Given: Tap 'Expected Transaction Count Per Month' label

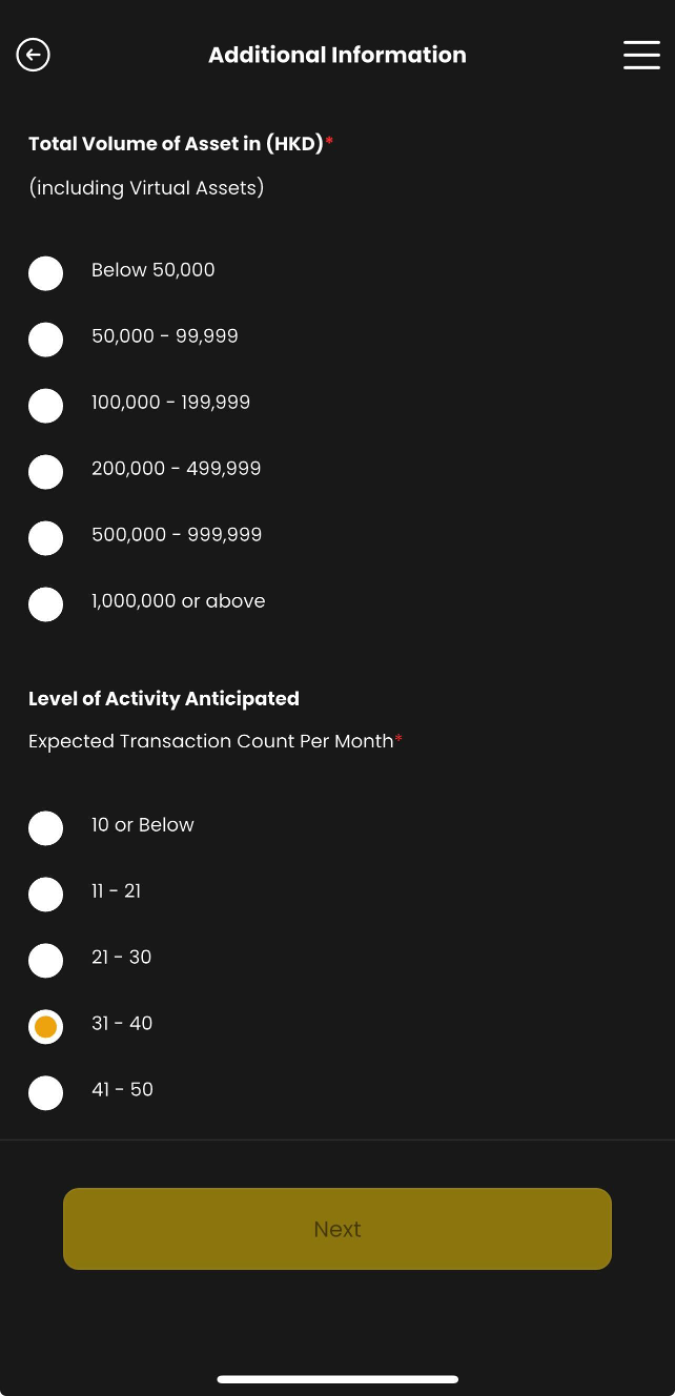Looking at the screenshot, I should coord(211,741).
